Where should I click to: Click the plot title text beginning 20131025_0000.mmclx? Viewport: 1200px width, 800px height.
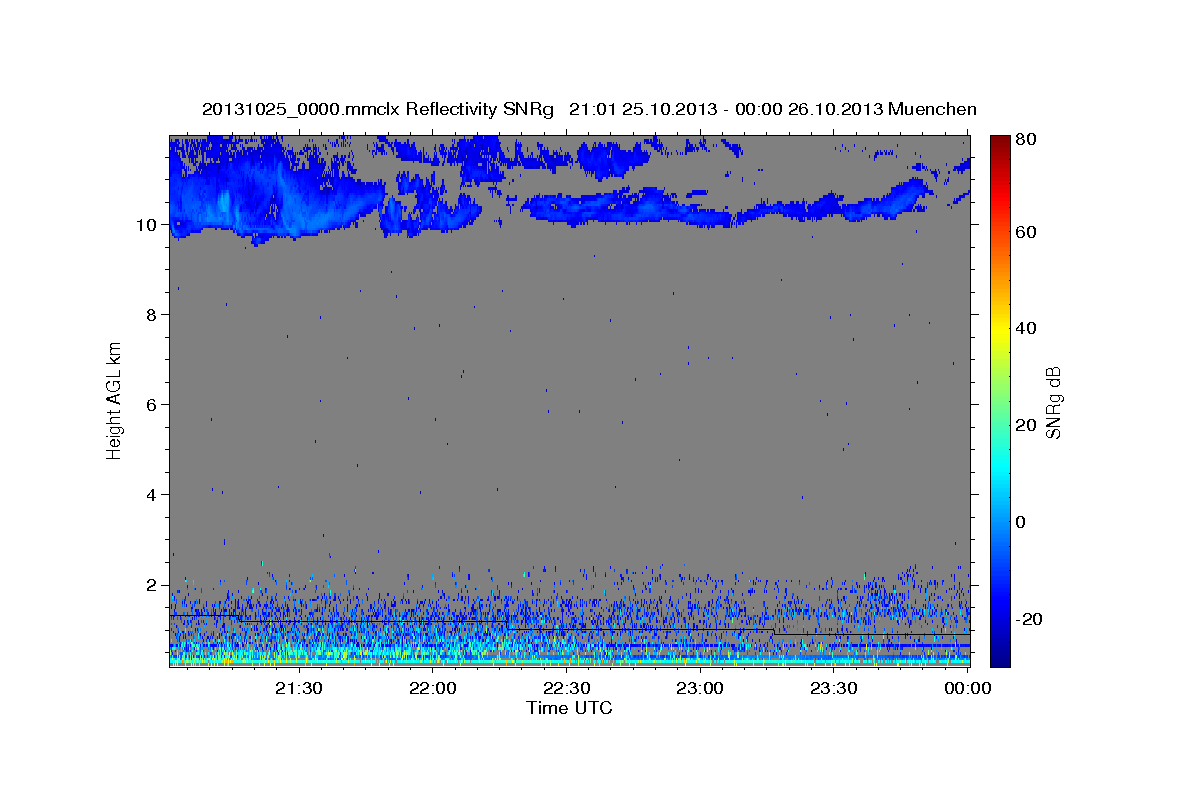point(589,109)
